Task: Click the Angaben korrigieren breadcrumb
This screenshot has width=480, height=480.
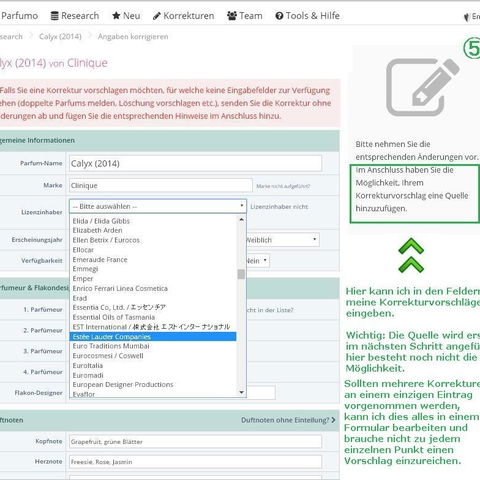Action: coord(133,37)
